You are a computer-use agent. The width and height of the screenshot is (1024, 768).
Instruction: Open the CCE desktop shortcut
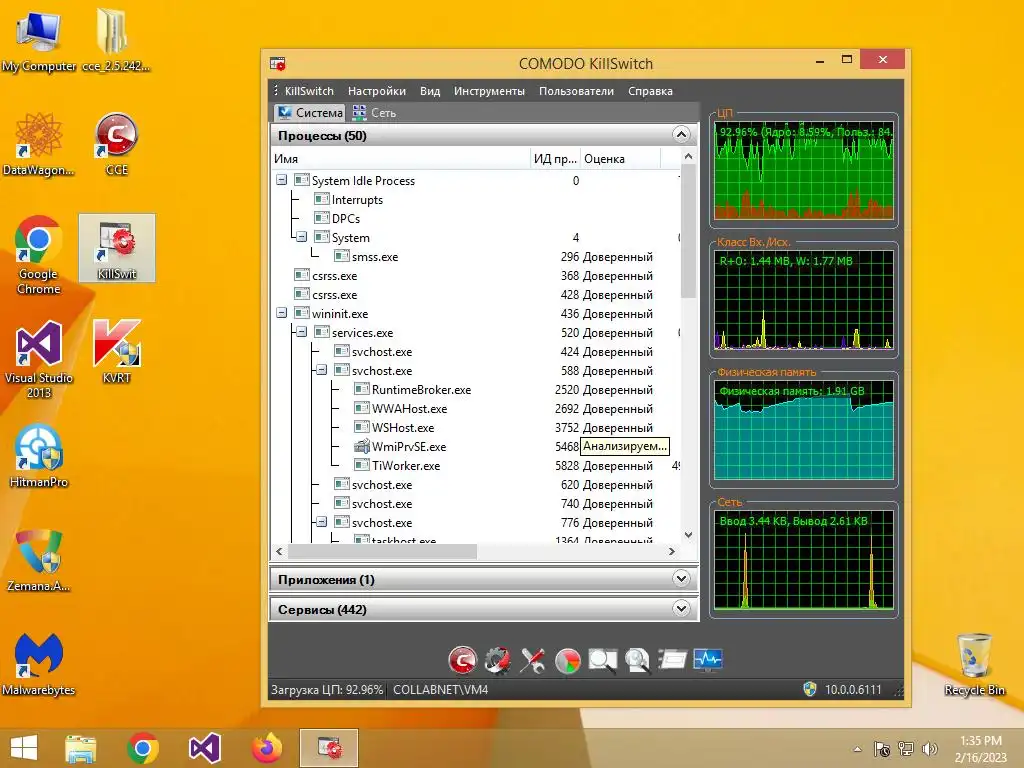(117, 144)
